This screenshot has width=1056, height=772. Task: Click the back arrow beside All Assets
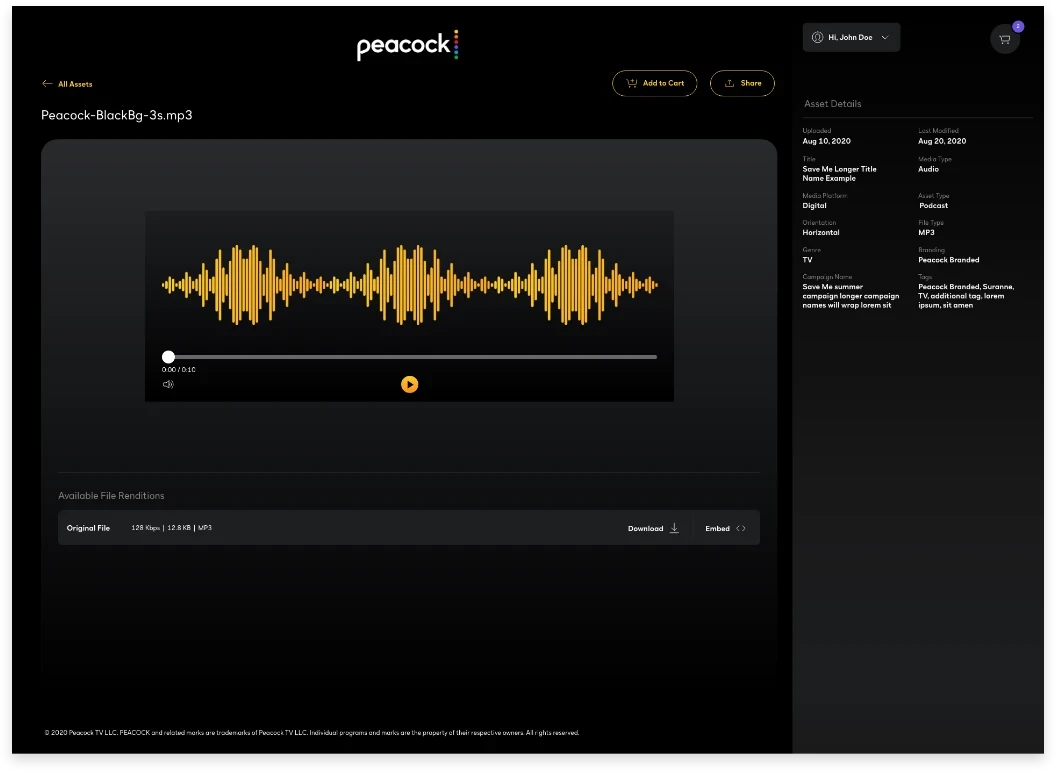47,84
